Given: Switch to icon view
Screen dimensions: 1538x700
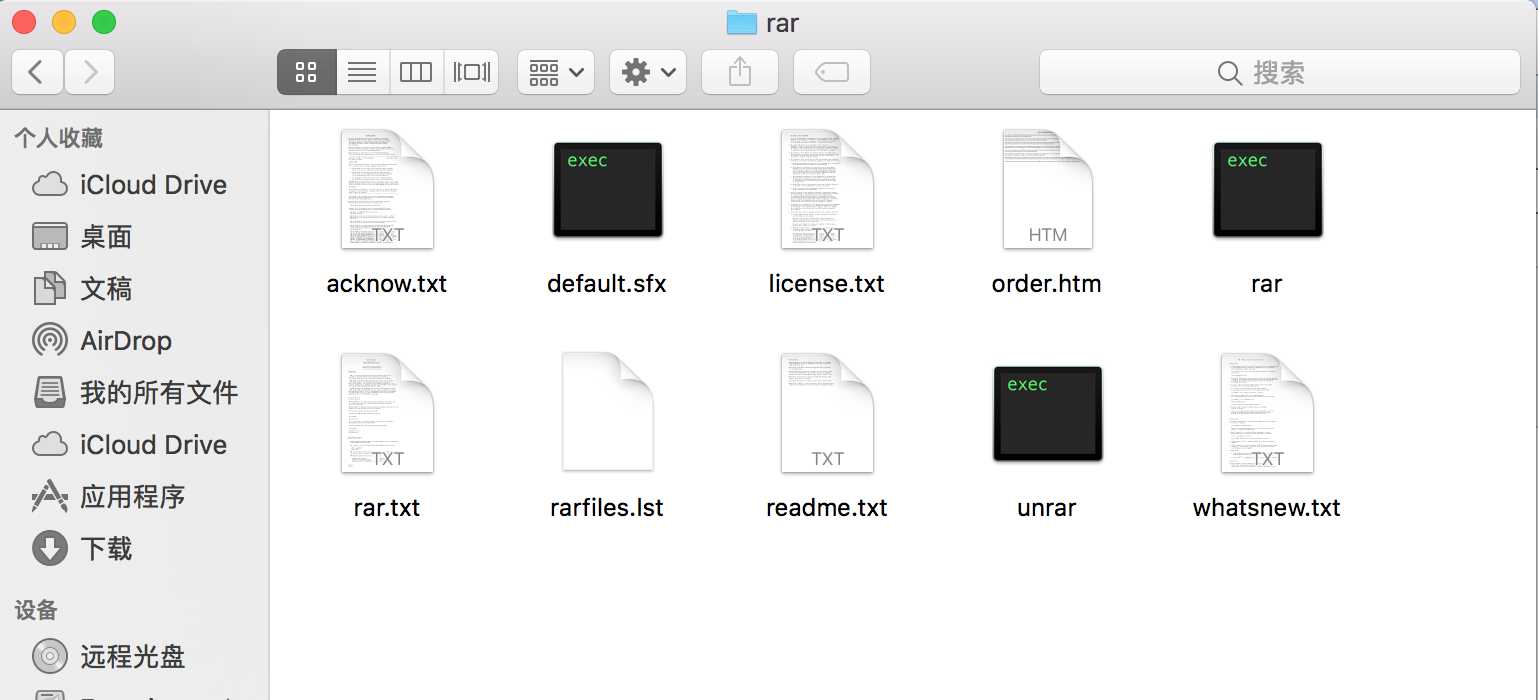Looking at the screenshot, I should coord(306,72).
